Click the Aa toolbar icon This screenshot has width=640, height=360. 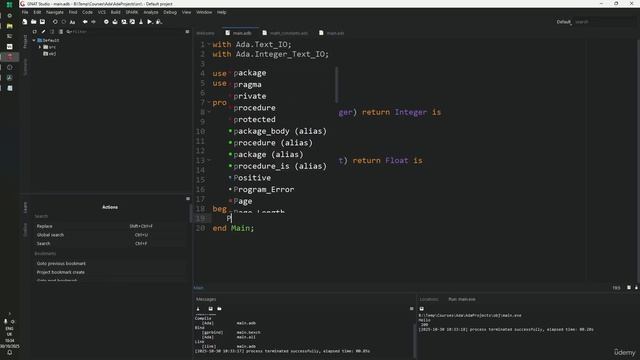[73, 22]
